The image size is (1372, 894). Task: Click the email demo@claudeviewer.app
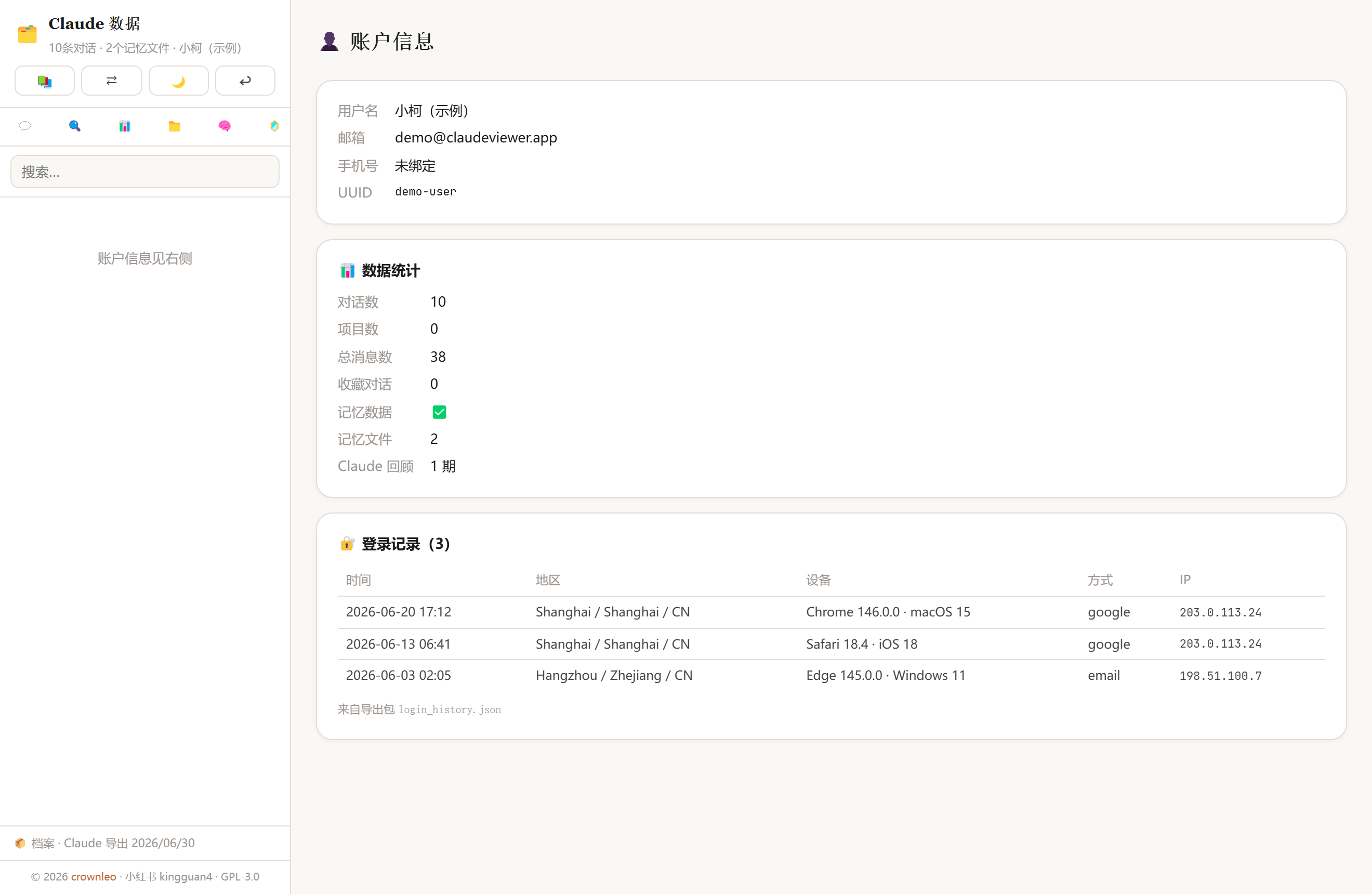(476, 137)
